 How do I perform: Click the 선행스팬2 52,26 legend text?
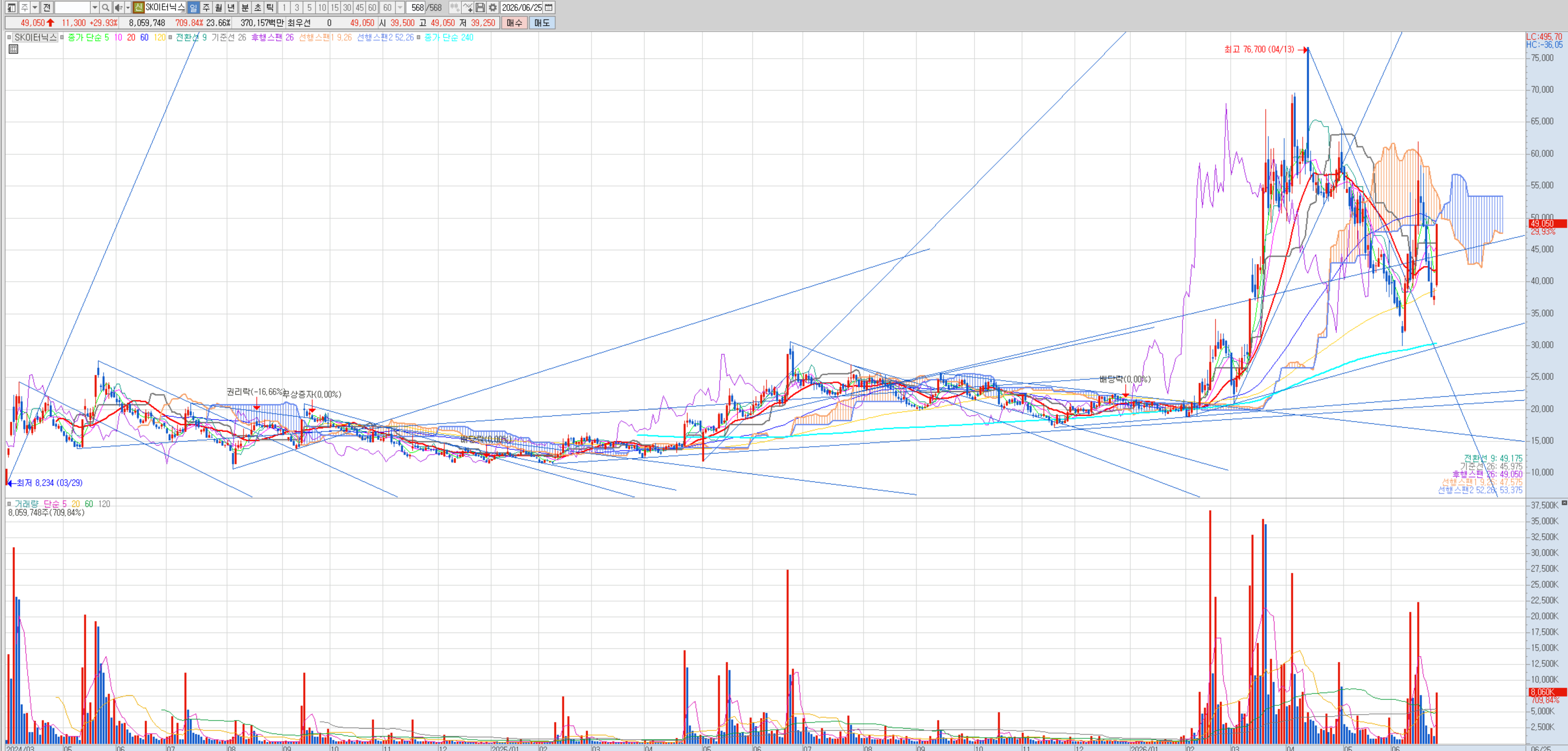(385, 37)
